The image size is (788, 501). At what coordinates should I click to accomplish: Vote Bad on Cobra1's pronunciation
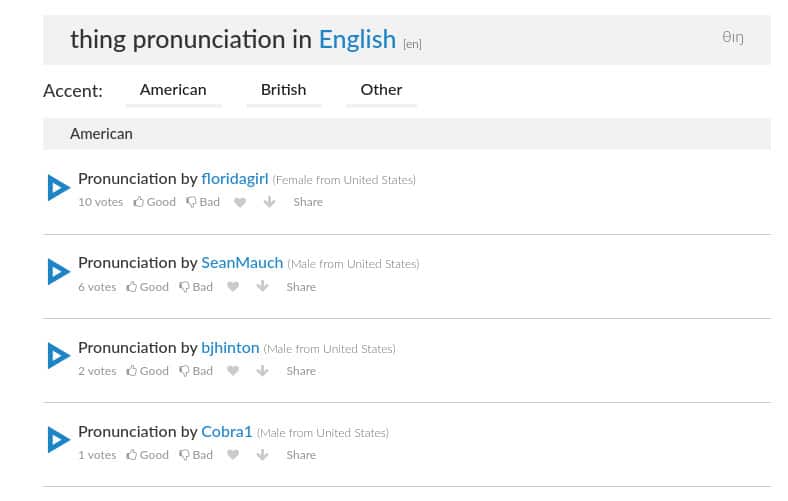196,455
